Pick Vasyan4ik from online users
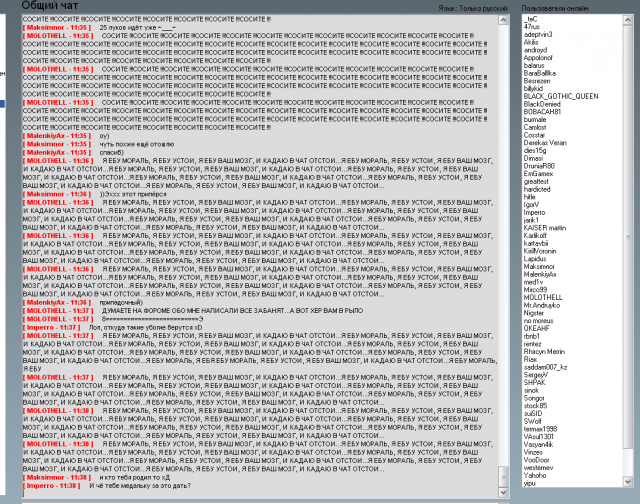 pyautogui.click(x=538, y=446)
